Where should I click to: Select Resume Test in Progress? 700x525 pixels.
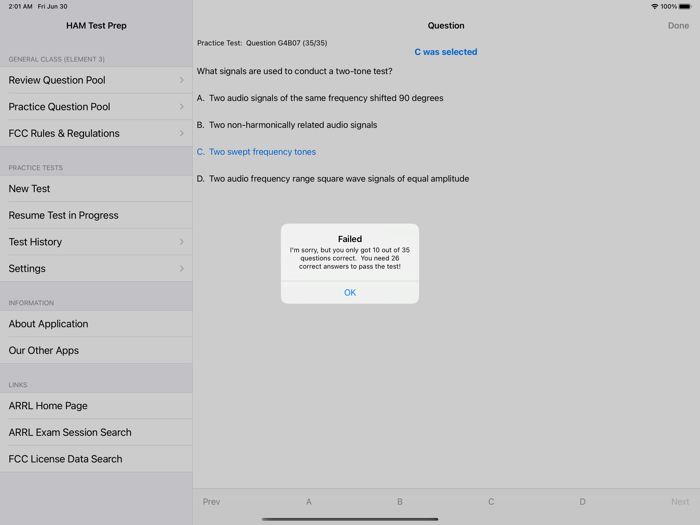point(96,215)
